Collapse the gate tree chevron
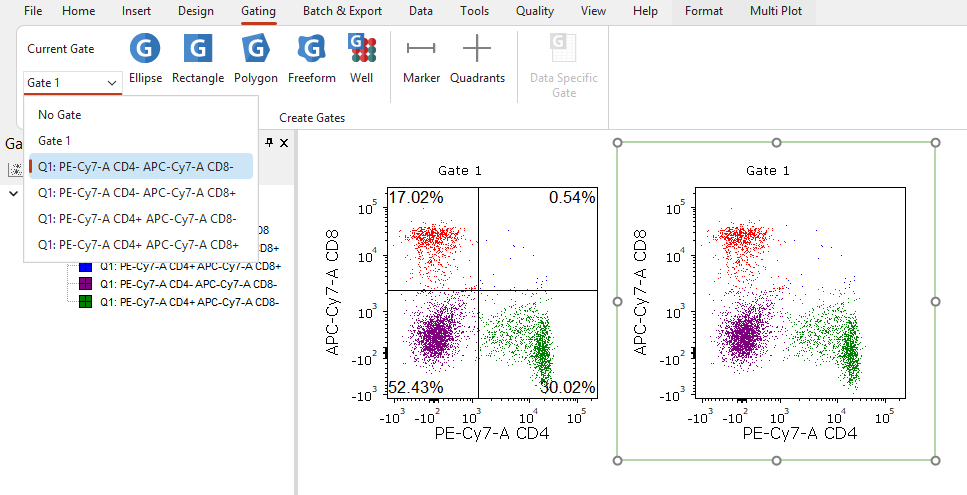Screen dimensions: 967x495 (x=13, y=193)
